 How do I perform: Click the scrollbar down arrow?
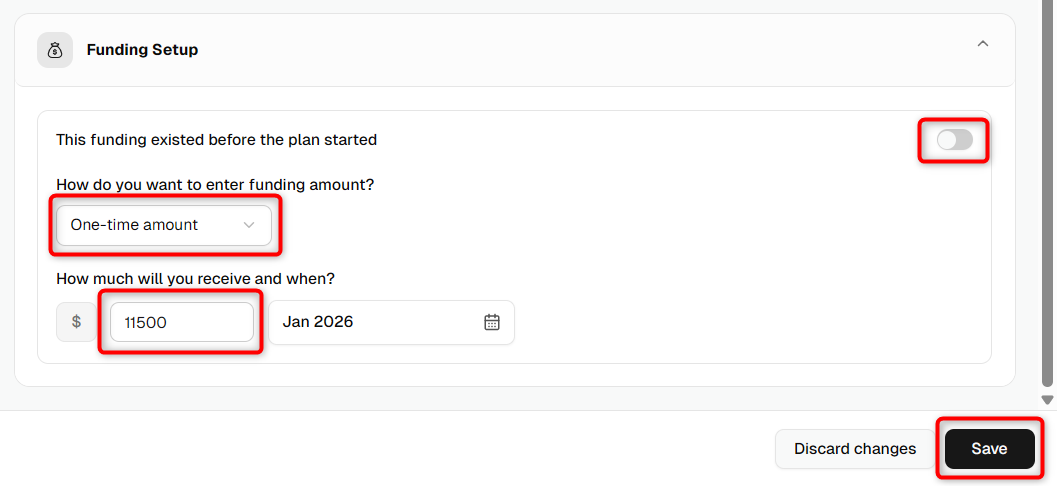tap(1047, 400)
